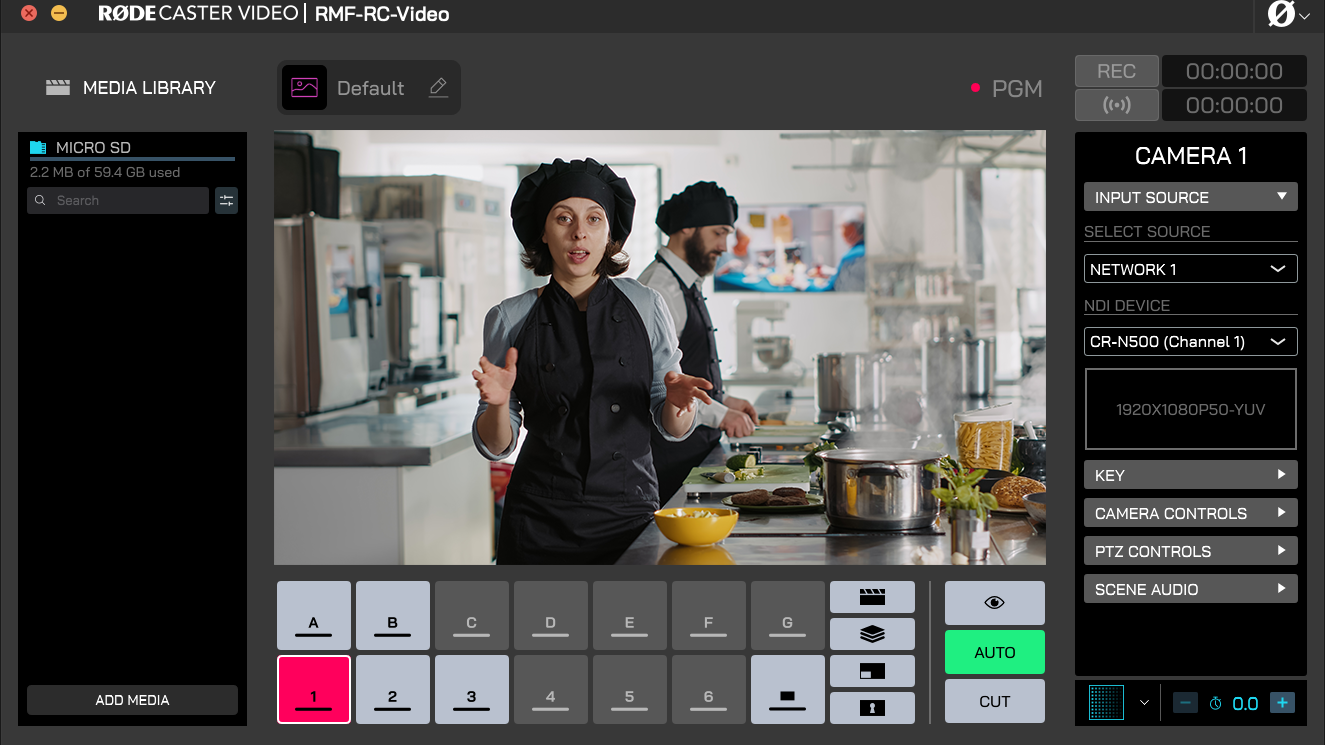This screenshot has width=1325, height=745.
Task: Click the keyhole icon button
Action: [872, 708]
